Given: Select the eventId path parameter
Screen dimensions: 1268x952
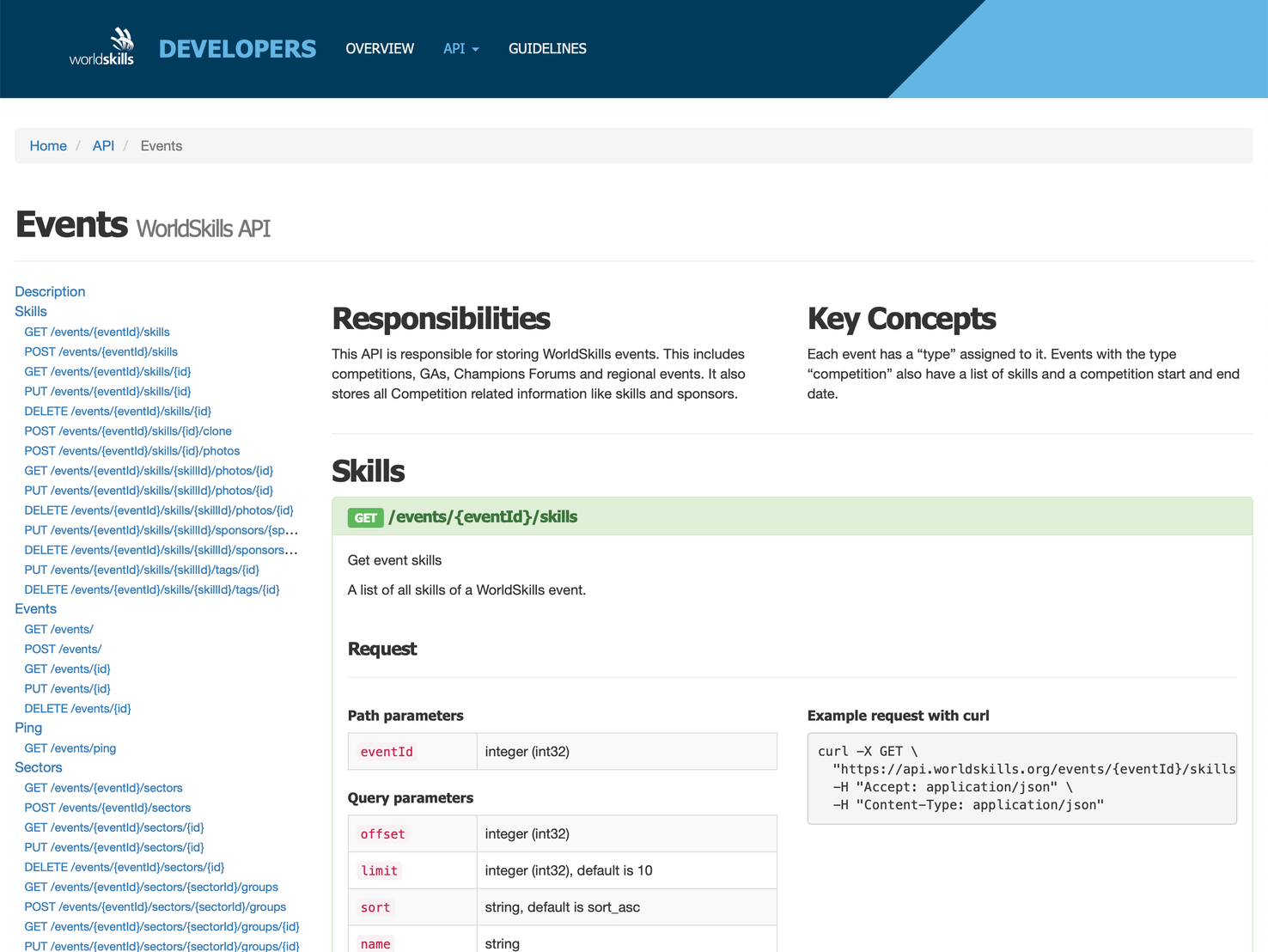Looking at the screenshot, I should coord(387,752).
